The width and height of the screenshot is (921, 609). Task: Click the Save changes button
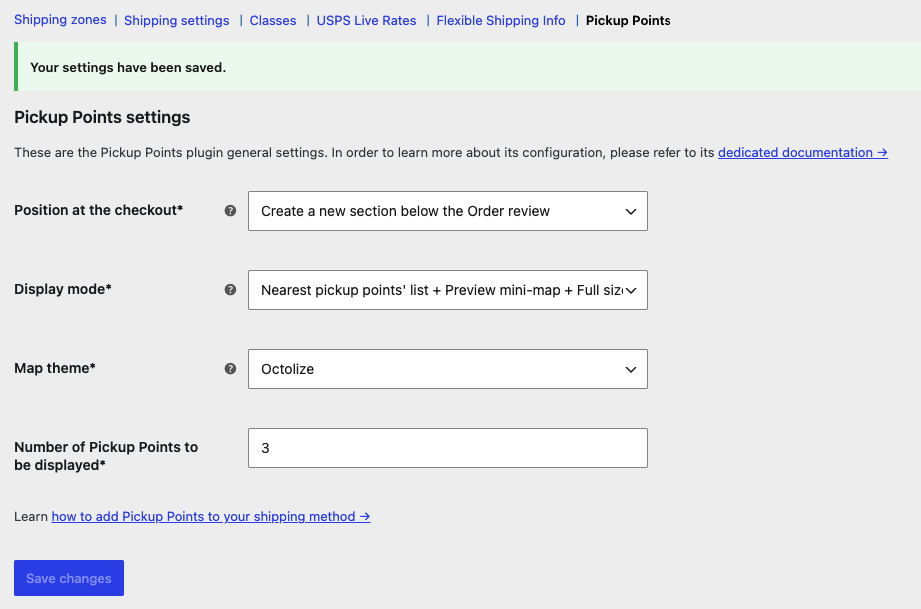69,578
